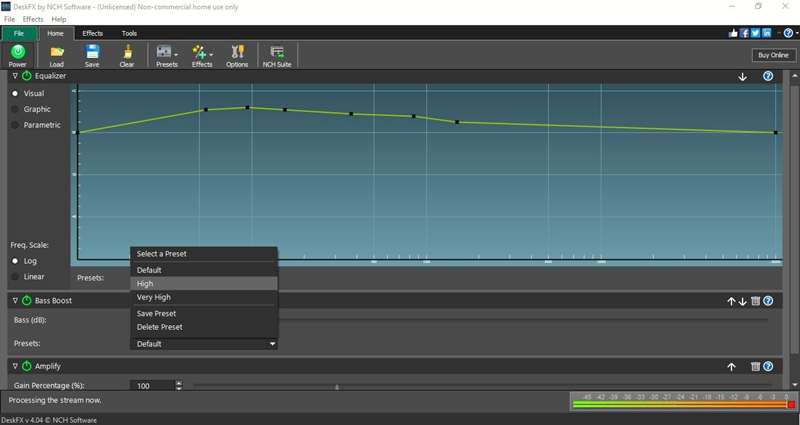Open help for the Equalizer effect
Viewport: 800px width, 425px height.
pos(768,76)
